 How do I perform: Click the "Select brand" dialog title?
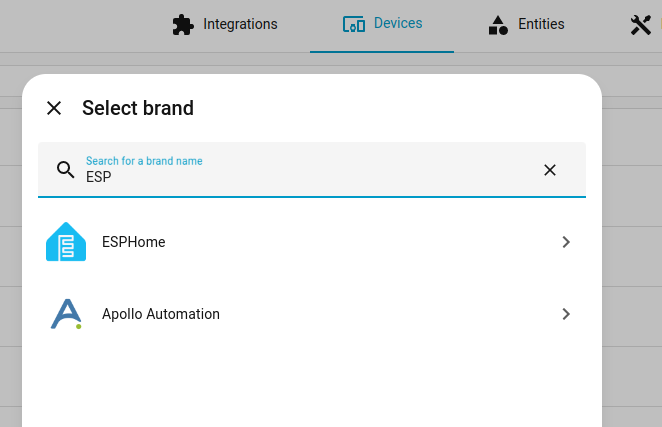pyautogui.click(x=138, y=108)
